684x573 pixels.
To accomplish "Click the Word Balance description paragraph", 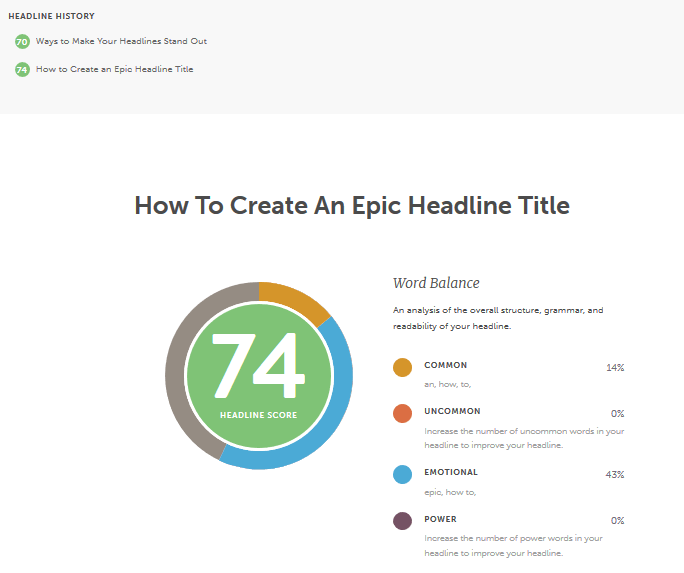I will point(498,318).
